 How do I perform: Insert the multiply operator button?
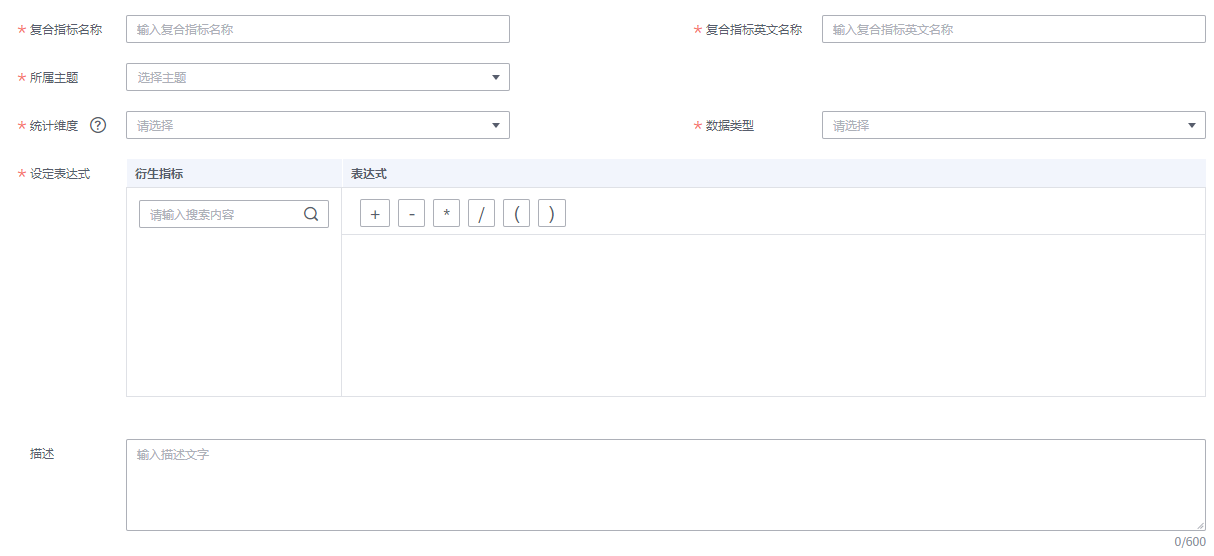pyautogui.click(x=446, y=214)
